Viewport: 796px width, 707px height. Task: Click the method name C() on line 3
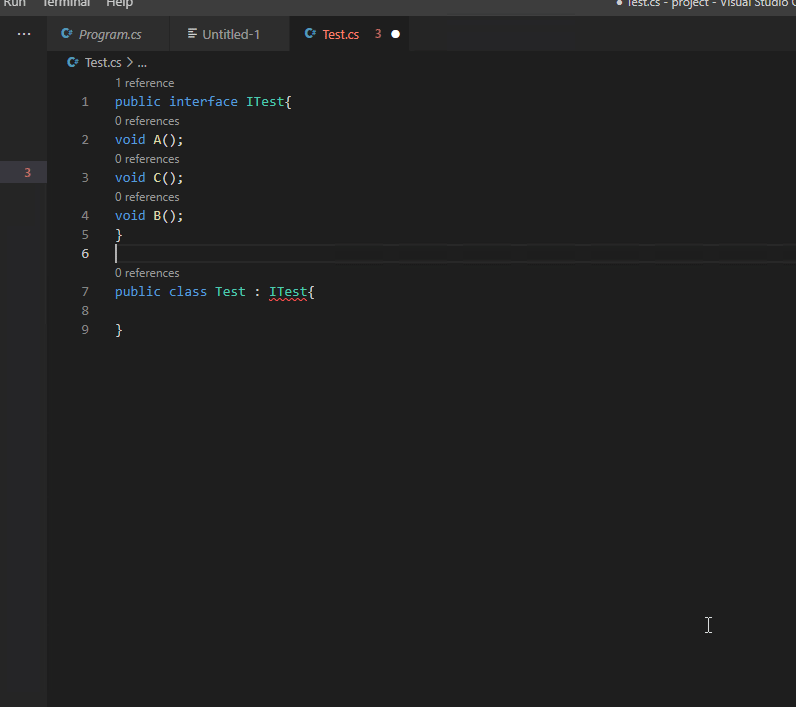tap(157, 178)
